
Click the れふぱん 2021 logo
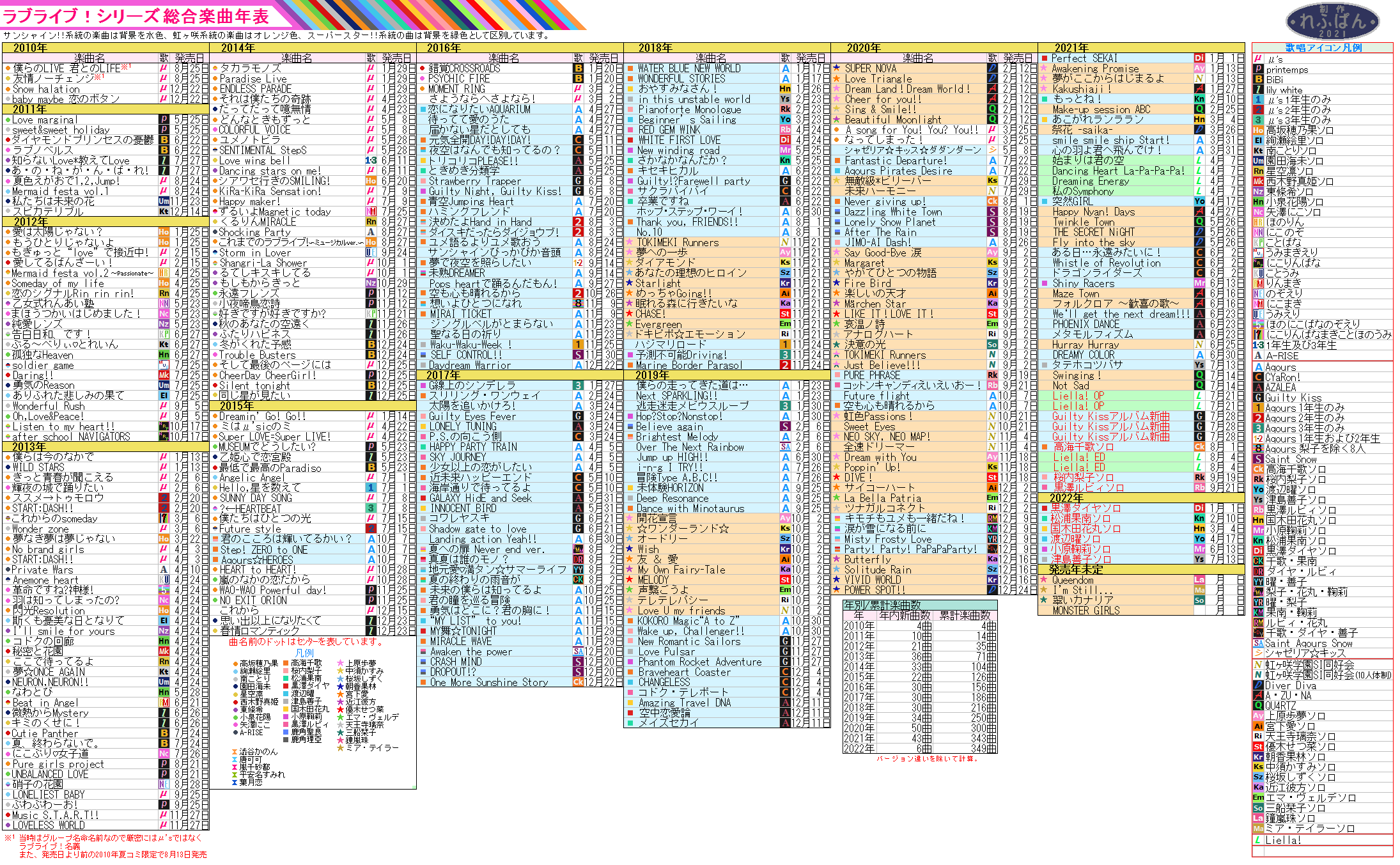(x=1332, y=21)
